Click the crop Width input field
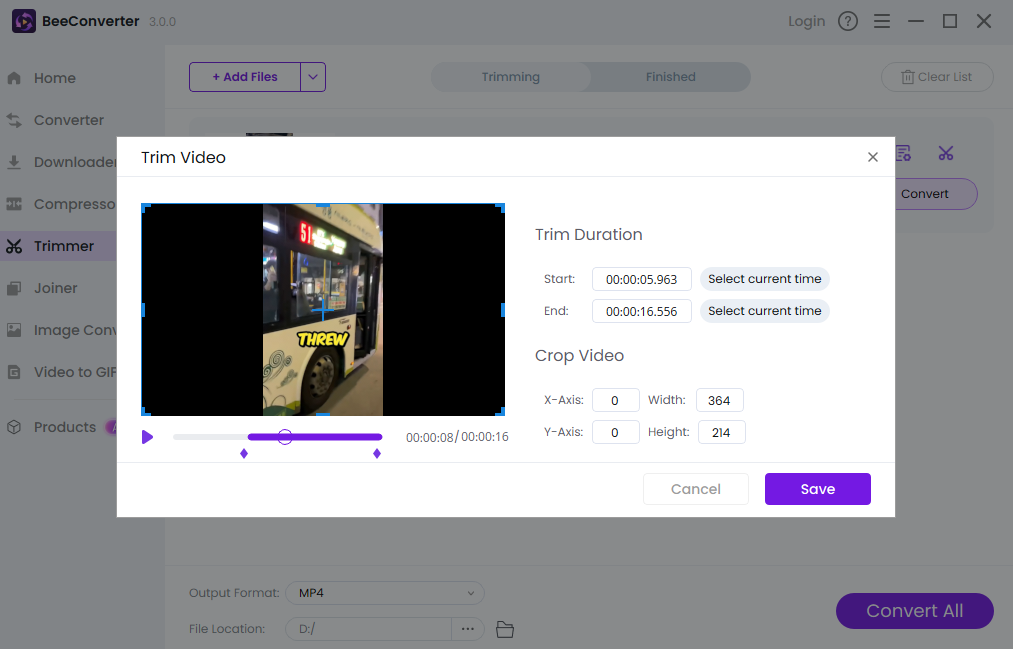 (x=719, y=400)
